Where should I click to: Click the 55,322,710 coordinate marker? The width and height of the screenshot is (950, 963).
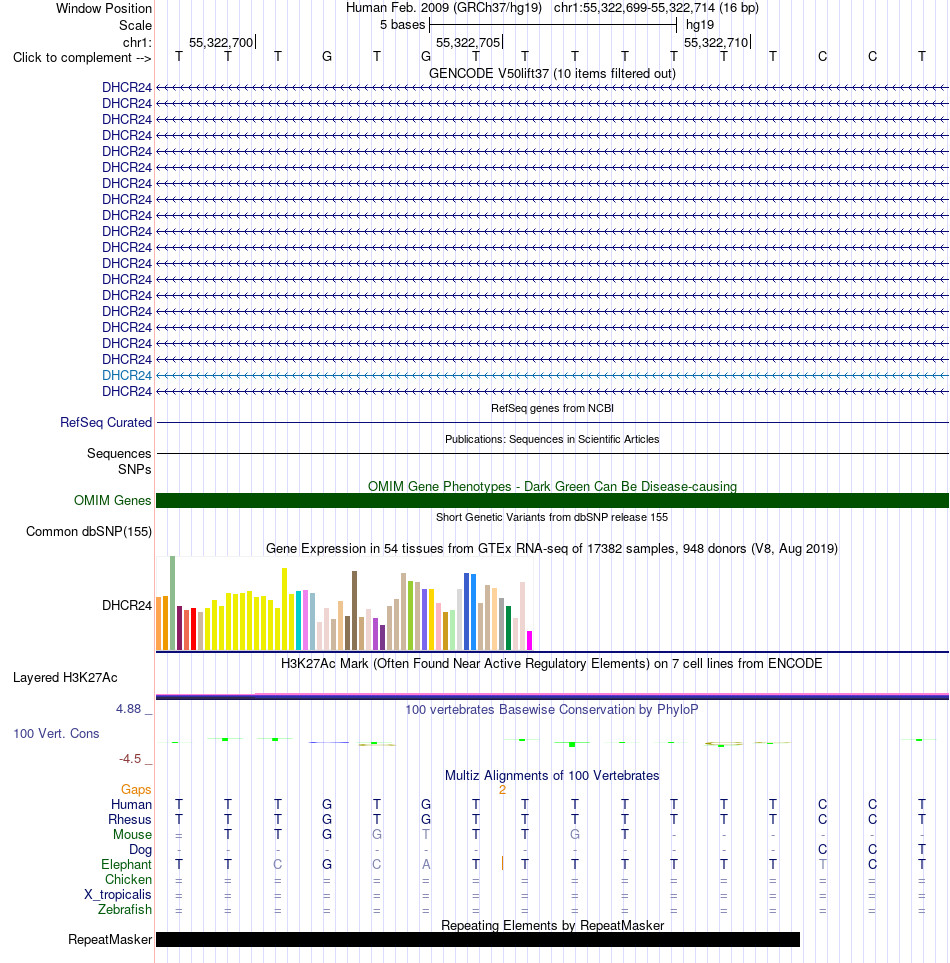tap(716, 42)
